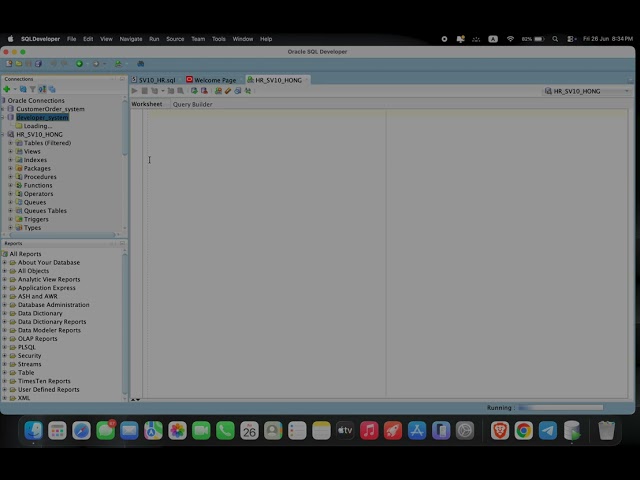Open the new connection dropdown arrow
Viewport: 640px width, 480px height.
(x=15, y=89)
